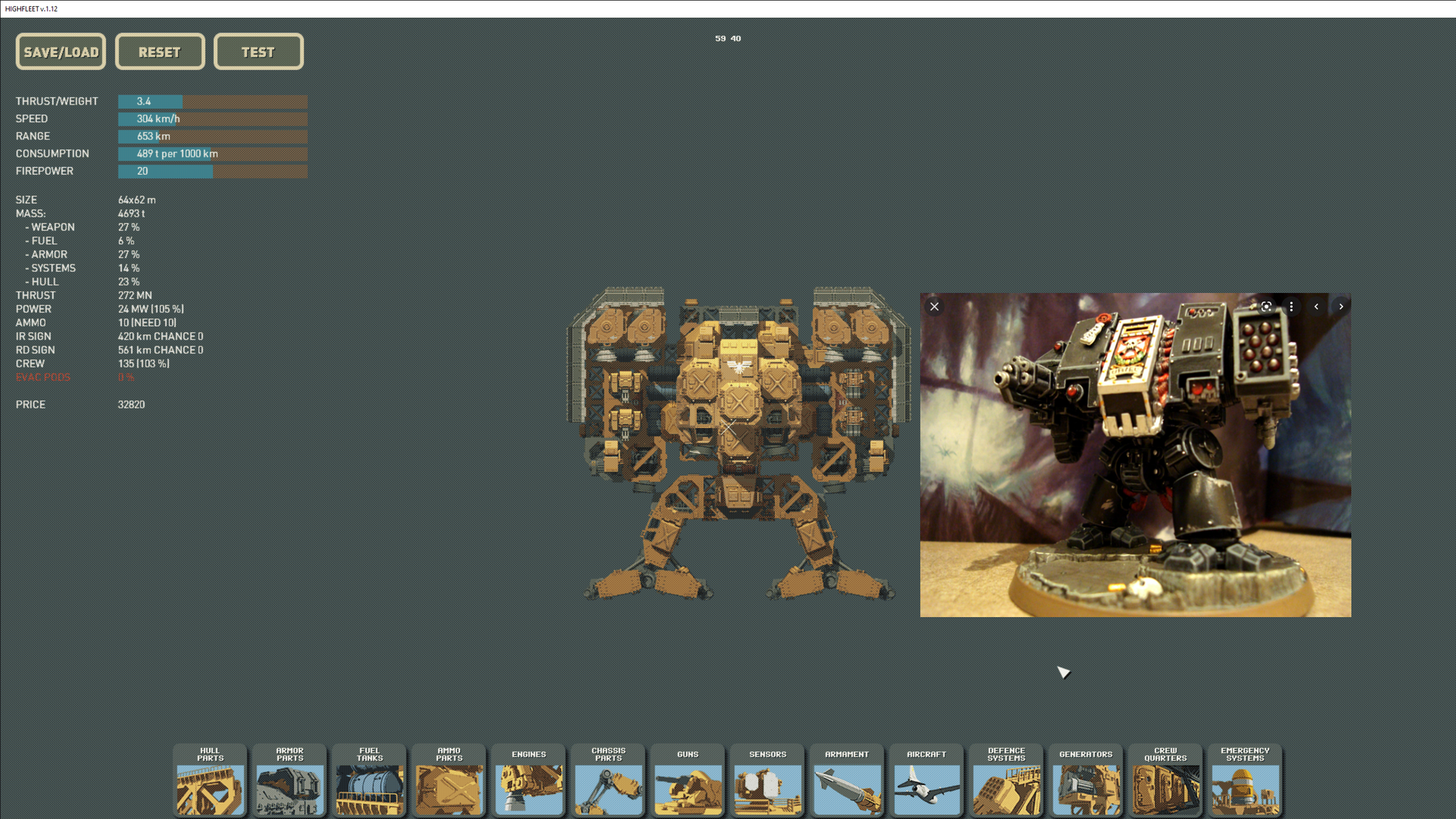
Task: Click the Speed 304 km/h bar
Action: click(213, 119)
